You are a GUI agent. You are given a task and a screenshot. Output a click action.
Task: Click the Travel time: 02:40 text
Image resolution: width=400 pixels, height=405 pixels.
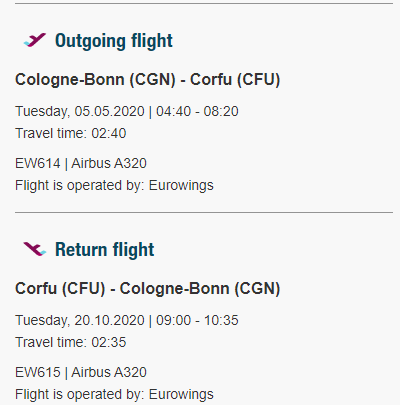pyautogui.click(x=71, y=133)
